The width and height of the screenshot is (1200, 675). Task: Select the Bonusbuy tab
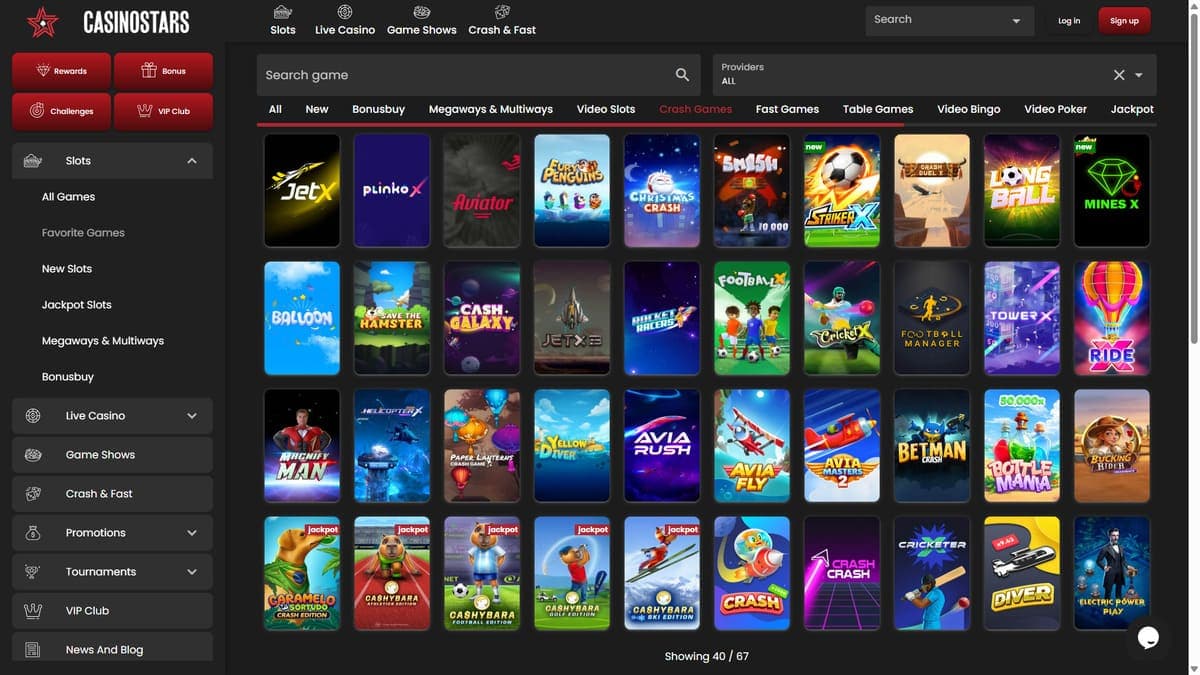click(x=378, y=109)
